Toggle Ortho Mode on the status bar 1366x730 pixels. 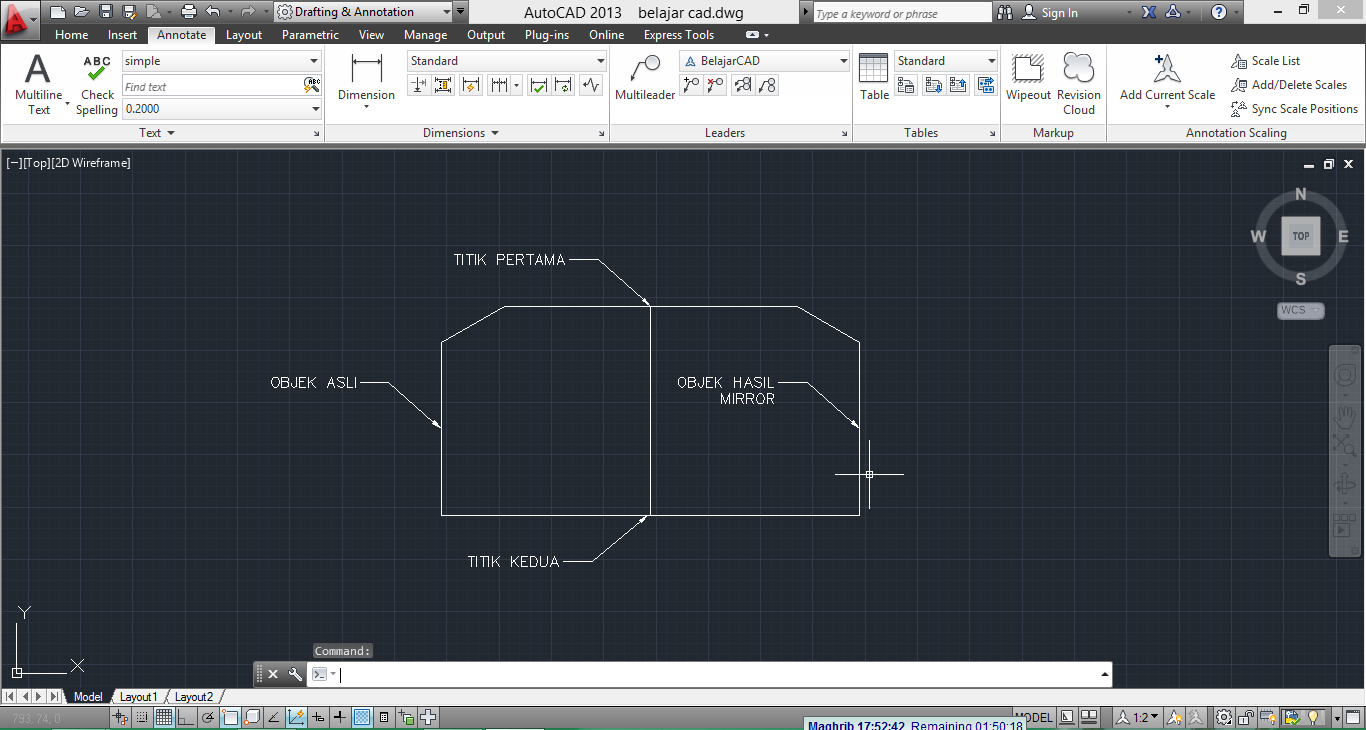click(x=183, y=716)
